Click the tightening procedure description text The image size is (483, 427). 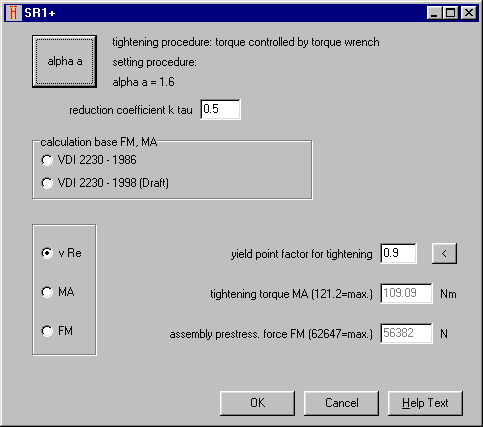pyautogui.click(x=246, y=42)
